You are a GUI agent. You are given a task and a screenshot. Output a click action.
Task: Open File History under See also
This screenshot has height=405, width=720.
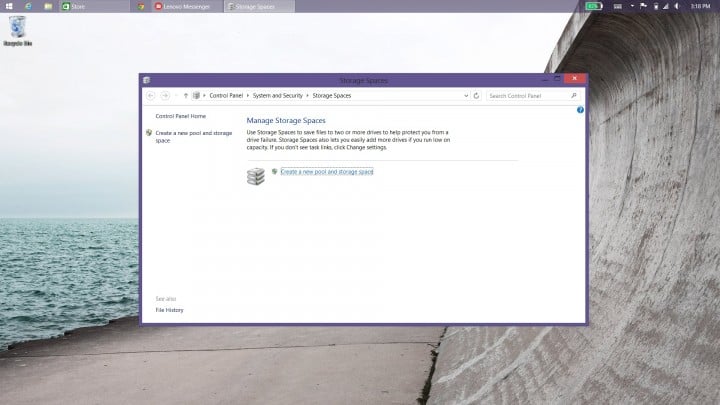(x=169, y=310)
